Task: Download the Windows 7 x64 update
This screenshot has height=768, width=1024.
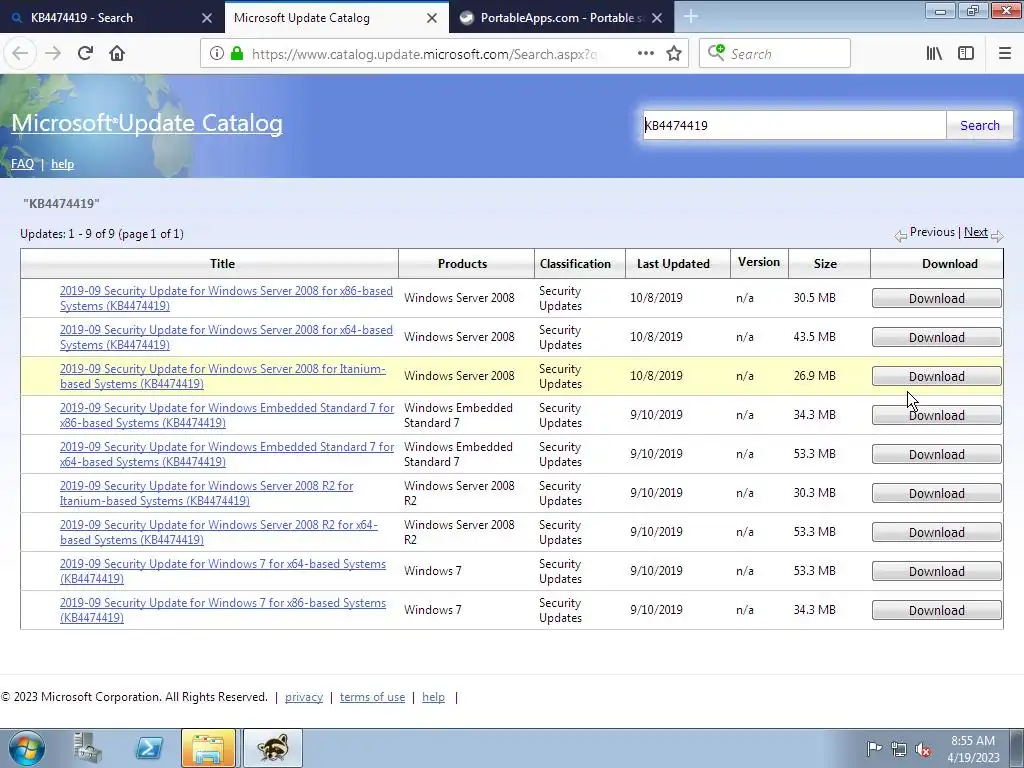Action: (x=936, y=571)
